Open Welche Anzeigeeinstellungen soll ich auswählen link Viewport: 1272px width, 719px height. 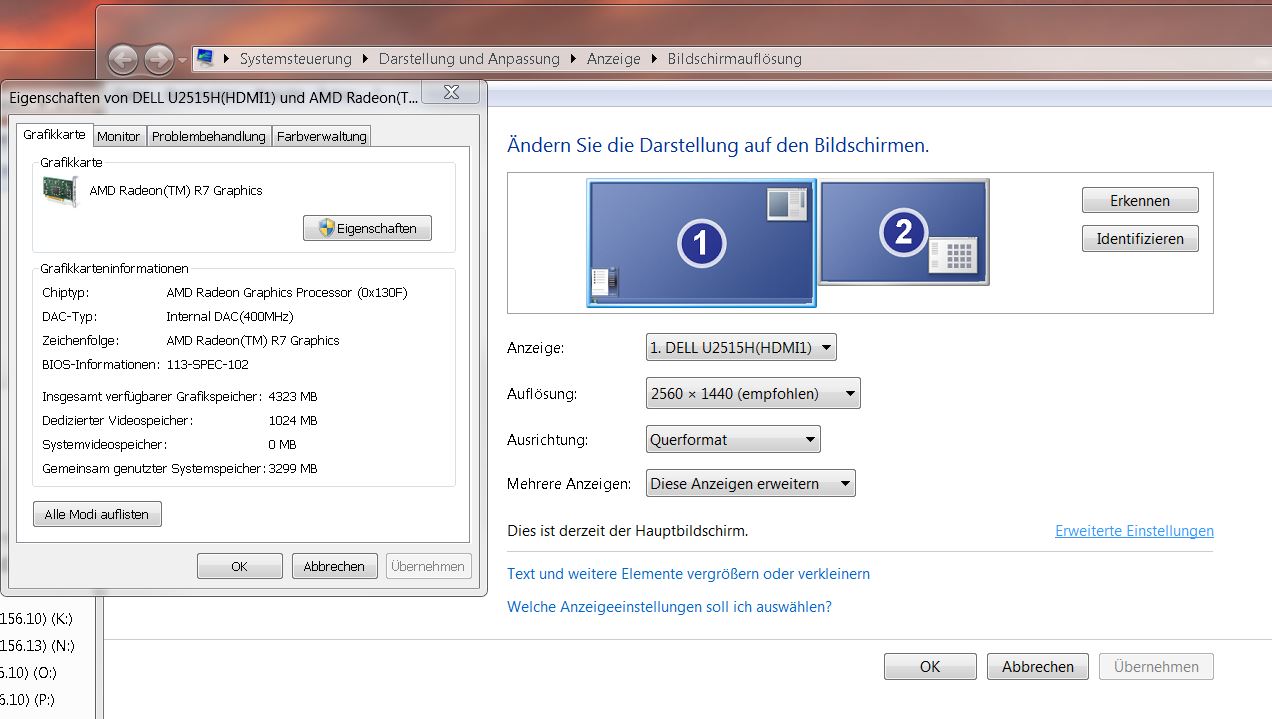pos(669,606)
